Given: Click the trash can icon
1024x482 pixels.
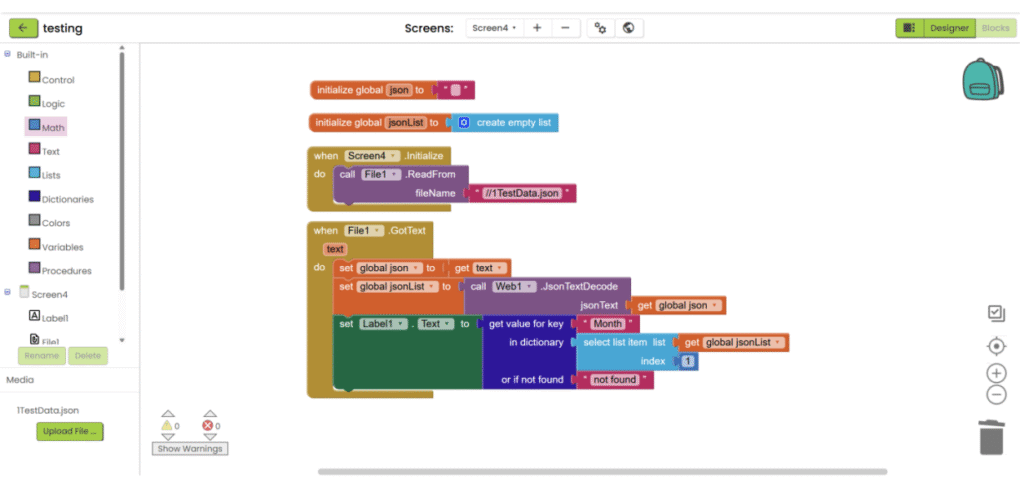Looking at the screenshot, I should click(990, 437).
